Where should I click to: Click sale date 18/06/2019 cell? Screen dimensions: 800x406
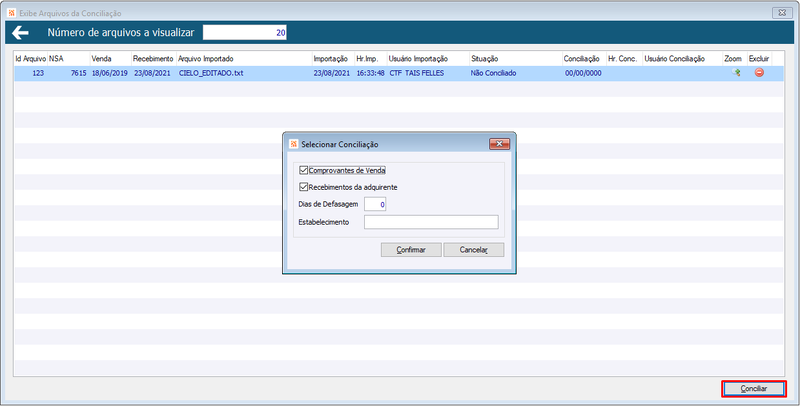(x=110, y=73)
